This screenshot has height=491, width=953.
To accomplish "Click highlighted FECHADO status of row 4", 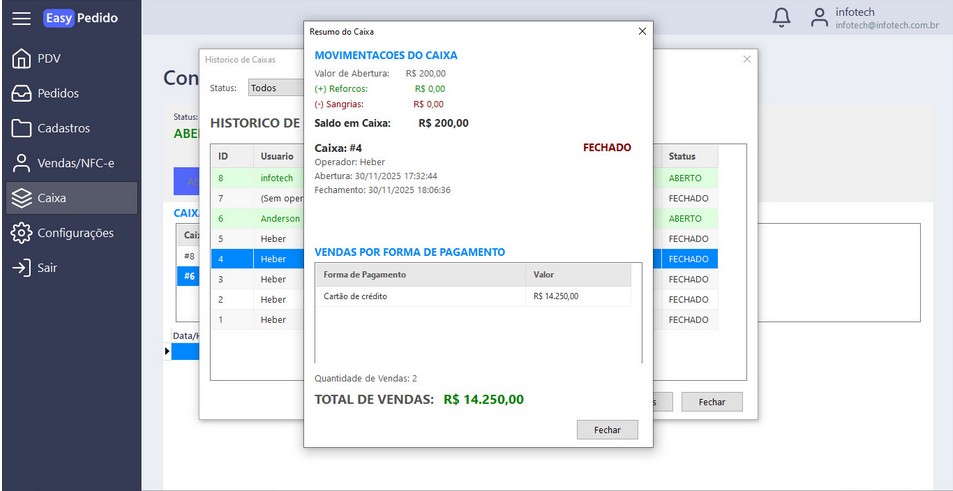I will coord(688,259).
